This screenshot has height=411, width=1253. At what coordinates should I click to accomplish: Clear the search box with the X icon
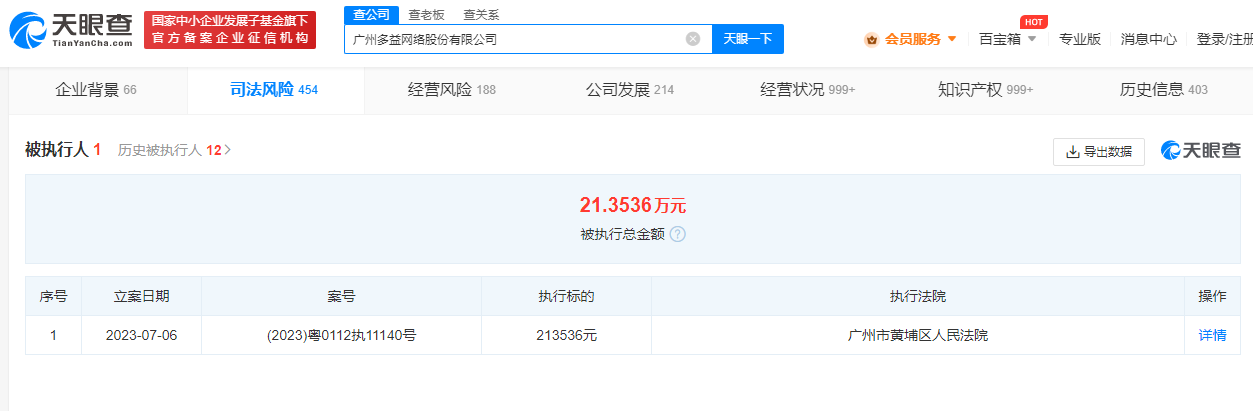[693, 39]
